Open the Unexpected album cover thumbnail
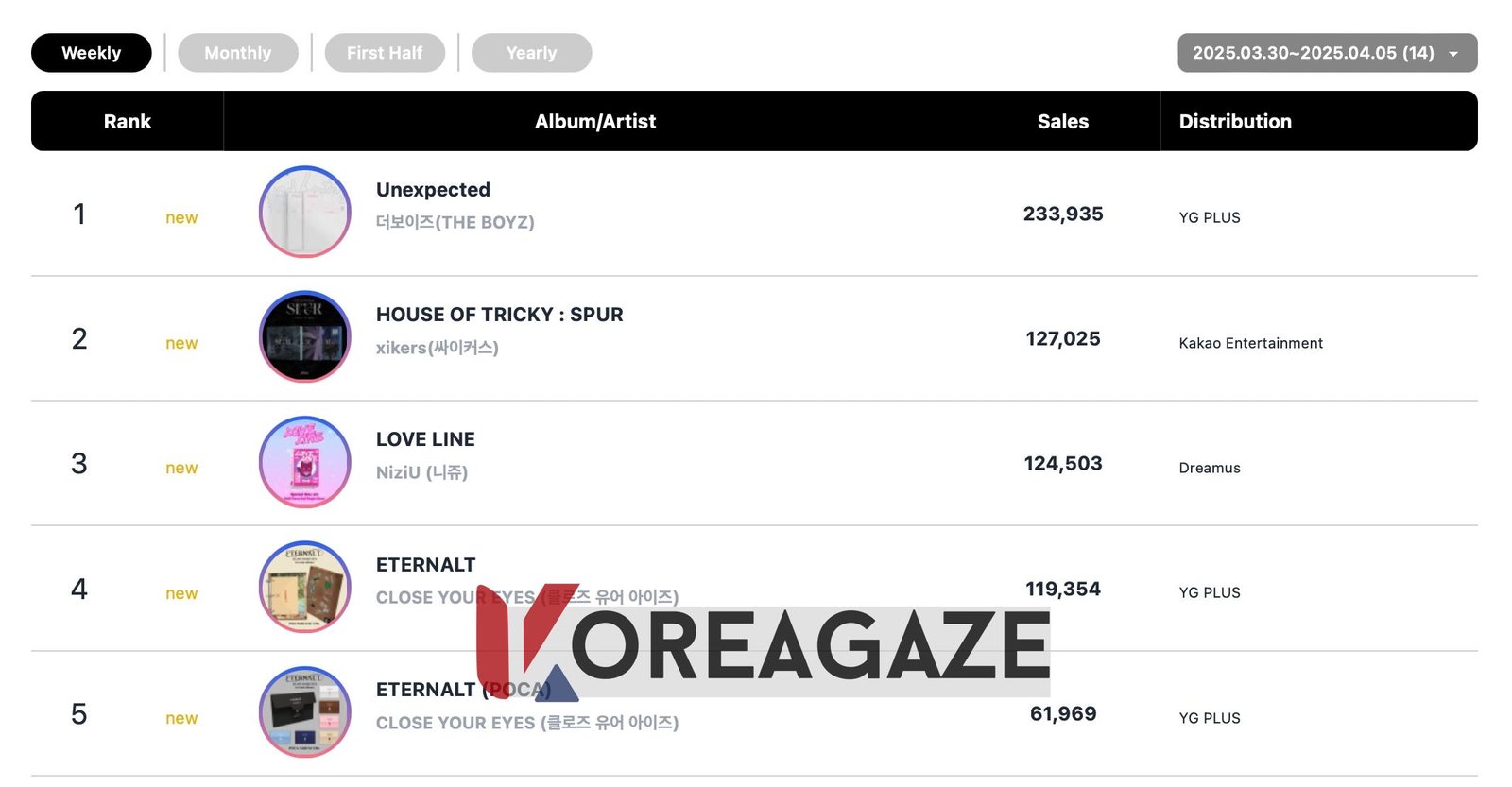The image size is (1512, 787). [x=304, y=212]
